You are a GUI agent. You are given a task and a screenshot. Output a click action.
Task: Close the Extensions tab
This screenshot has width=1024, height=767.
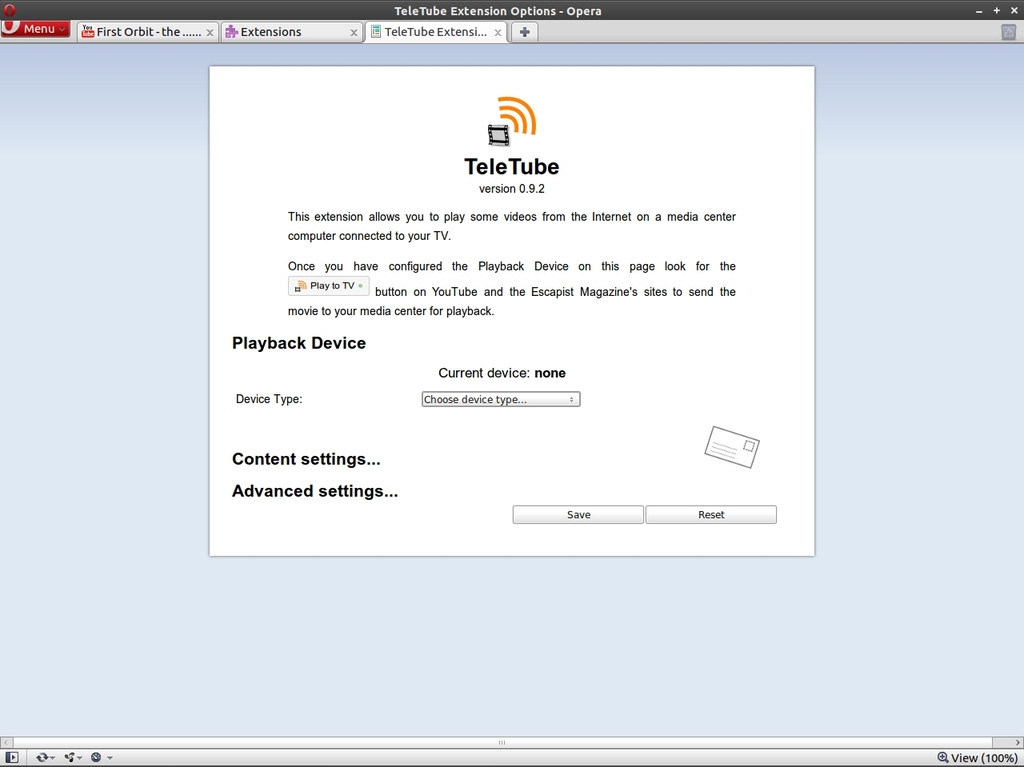tap(353, 32)
